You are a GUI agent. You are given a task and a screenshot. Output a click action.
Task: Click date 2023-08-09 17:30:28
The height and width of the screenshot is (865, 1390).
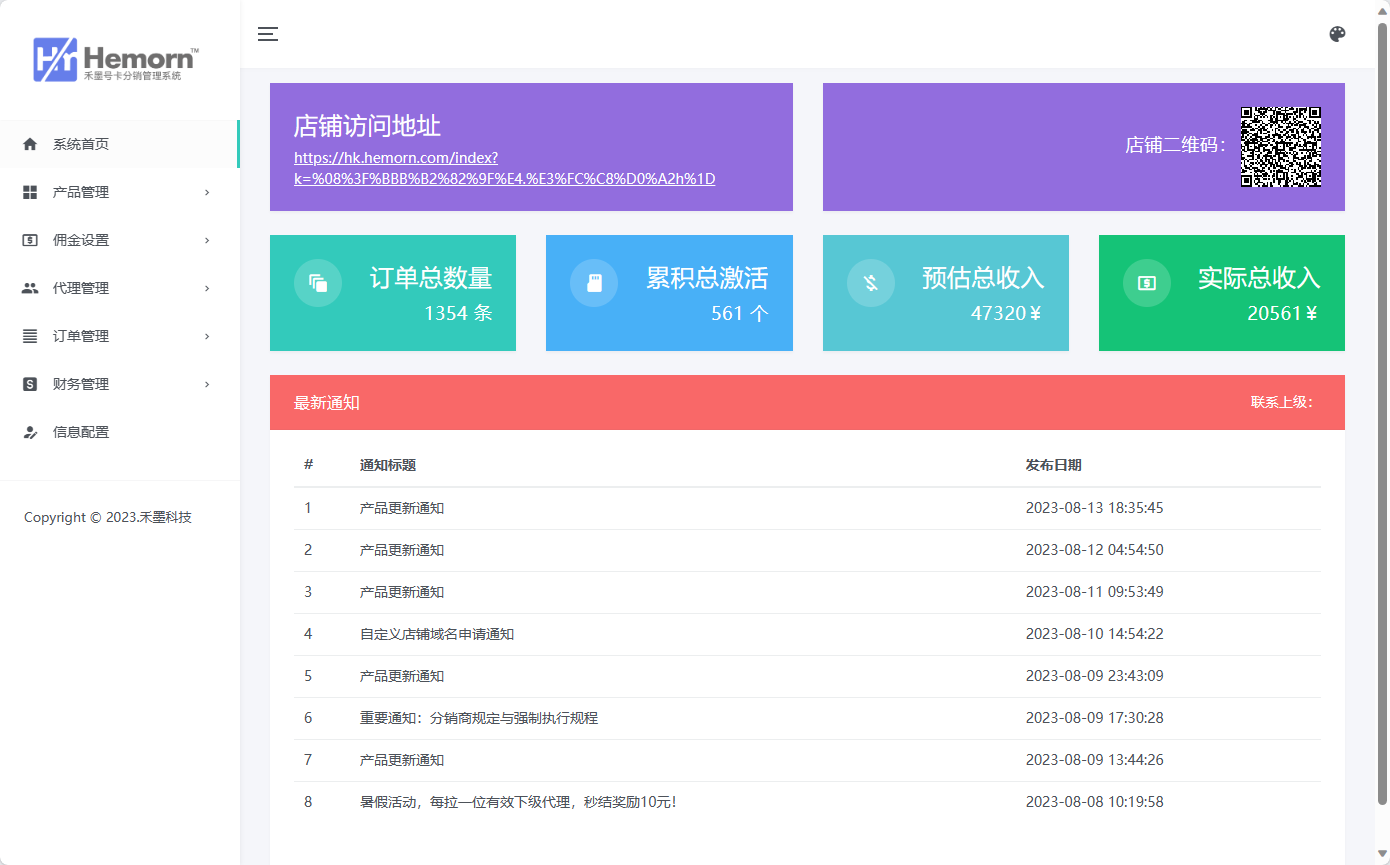coord(1094,718)
